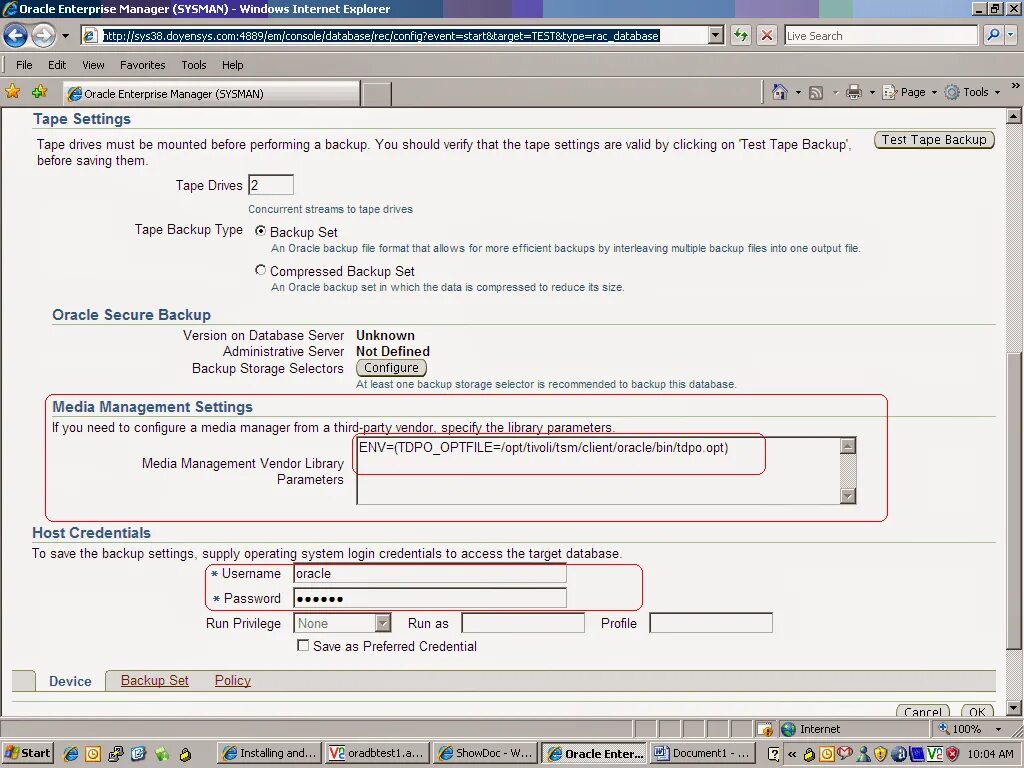Click the Home icon in toolbar
The height and width of the screenshot is (768, 1024).
click(x=780, y=92)
